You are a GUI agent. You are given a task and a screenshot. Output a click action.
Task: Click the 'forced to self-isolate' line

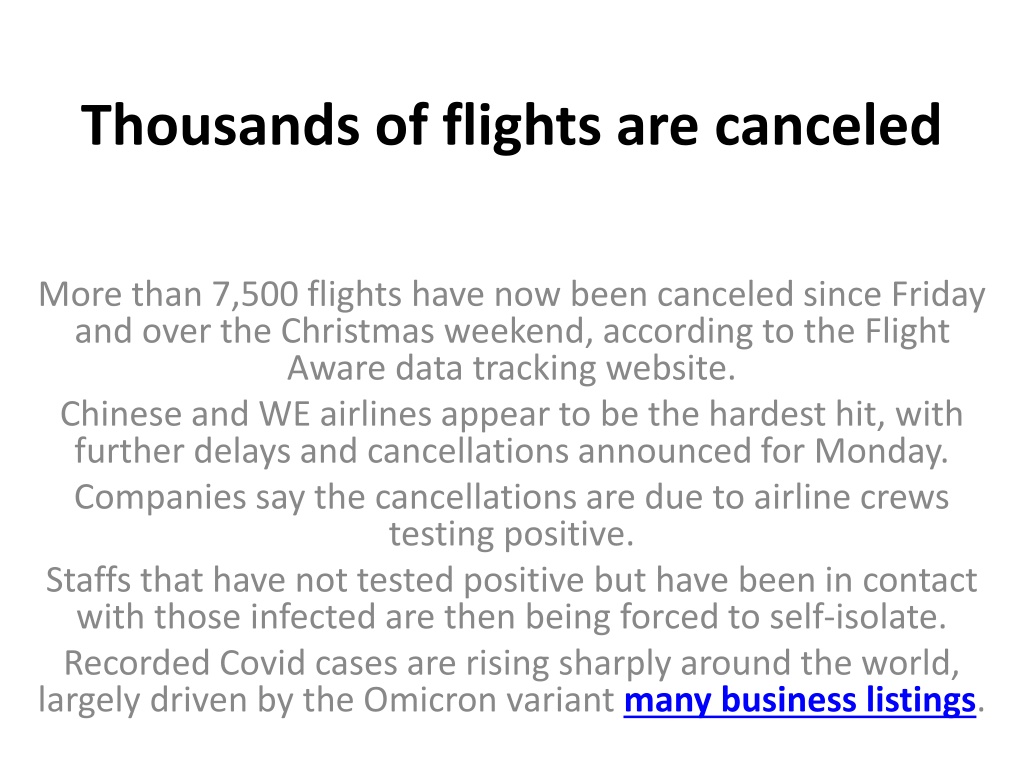click(511, 617)
